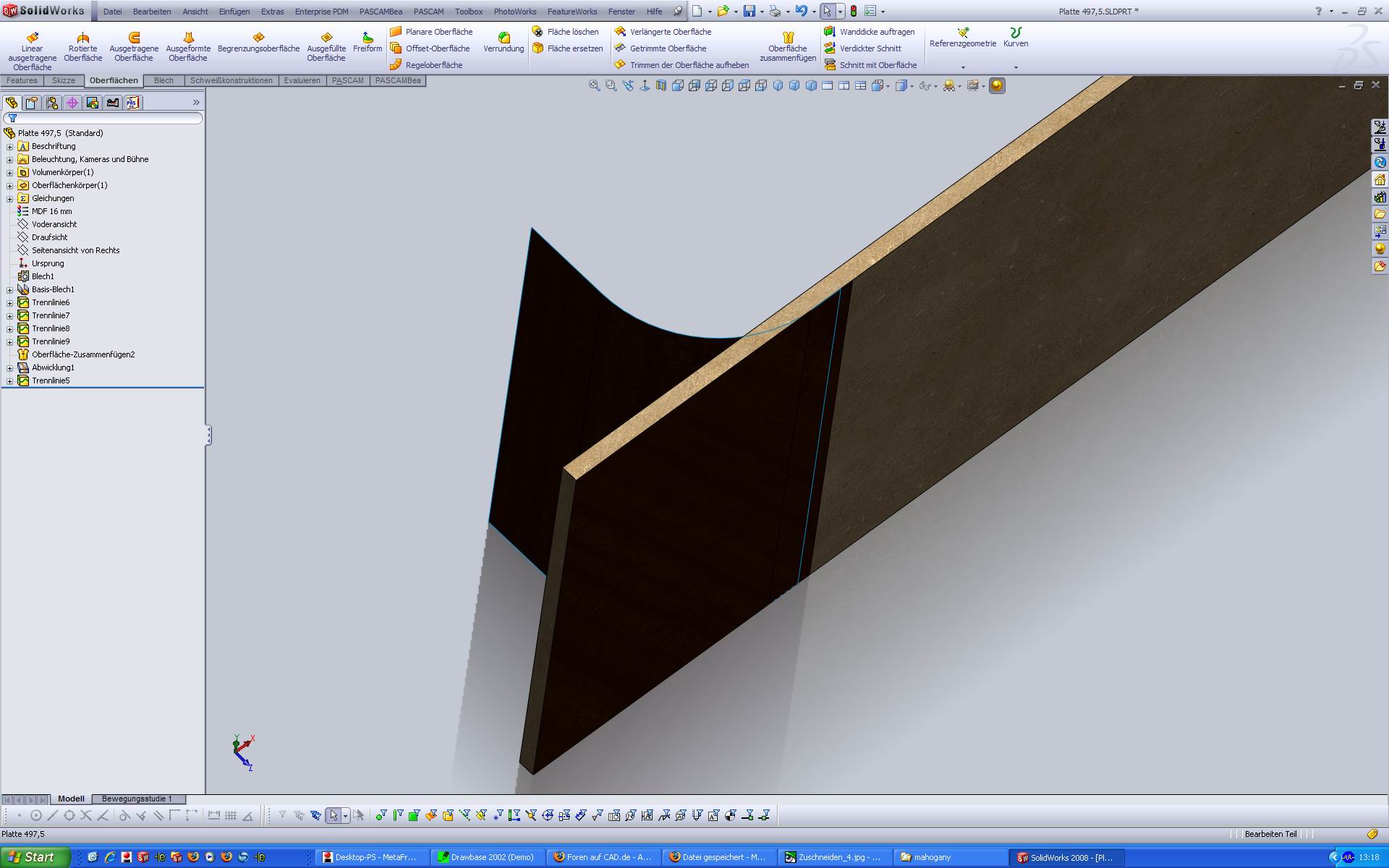The width and height of the screenshot is (1389, 868).
Task: Select Trennlinie5 in the feature tree
Action: tap(51, 380)
